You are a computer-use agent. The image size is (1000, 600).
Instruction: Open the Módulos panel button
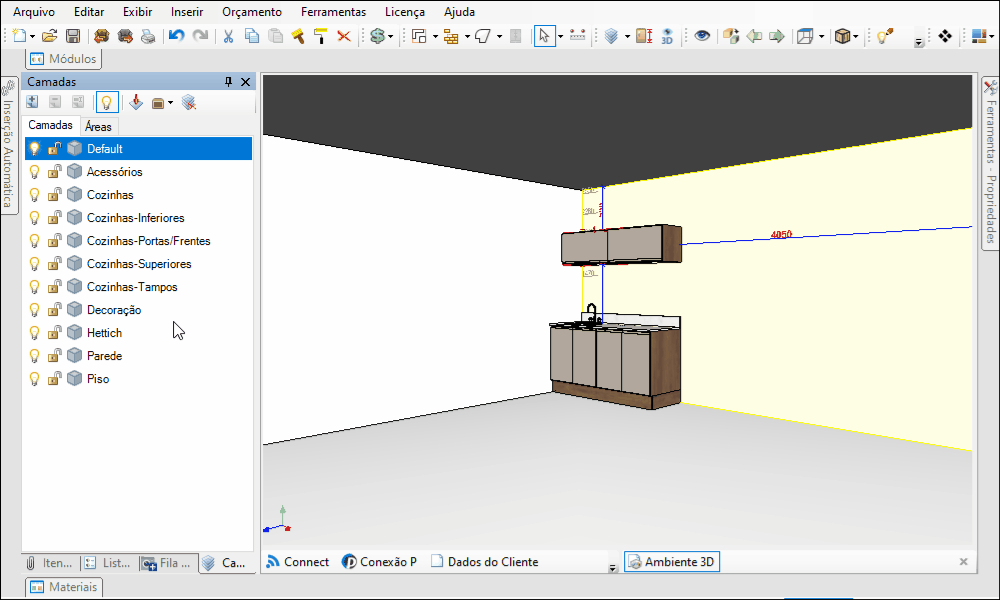(64, 59)
